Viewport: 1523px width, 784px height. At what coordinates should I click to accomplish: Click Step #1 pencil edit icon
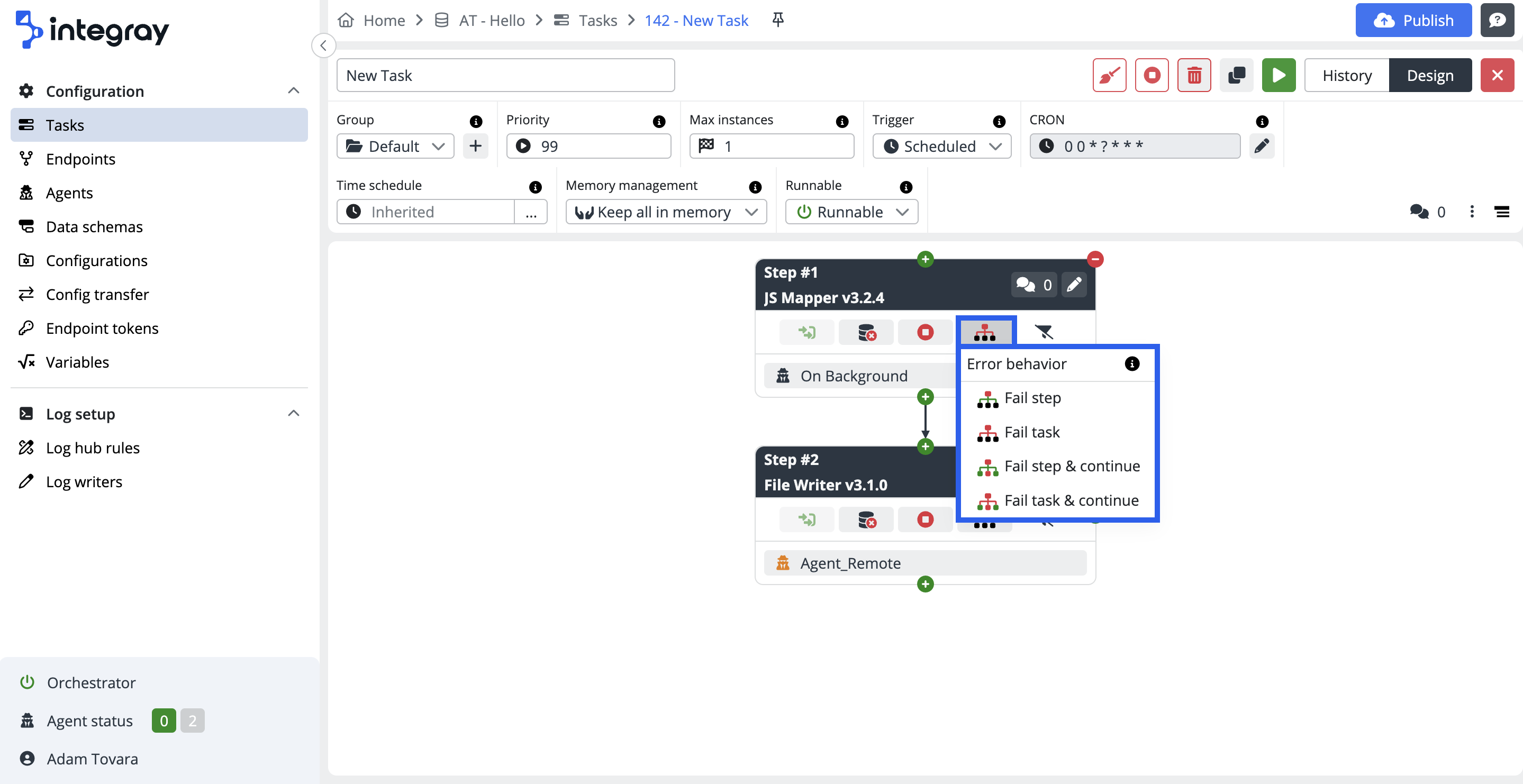pos(1074,285)
